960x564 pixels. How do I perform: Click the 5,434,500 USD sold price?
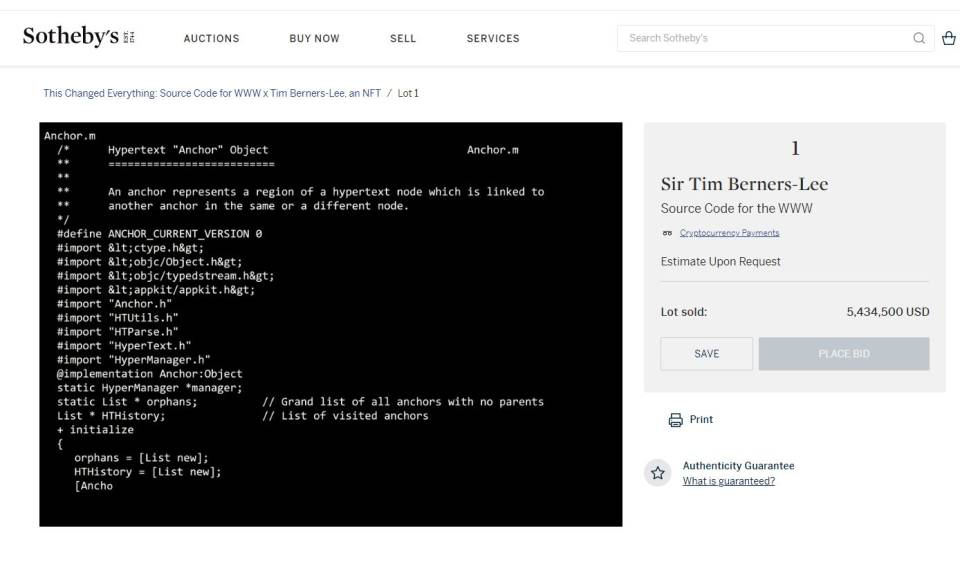(x=888, y=312)
